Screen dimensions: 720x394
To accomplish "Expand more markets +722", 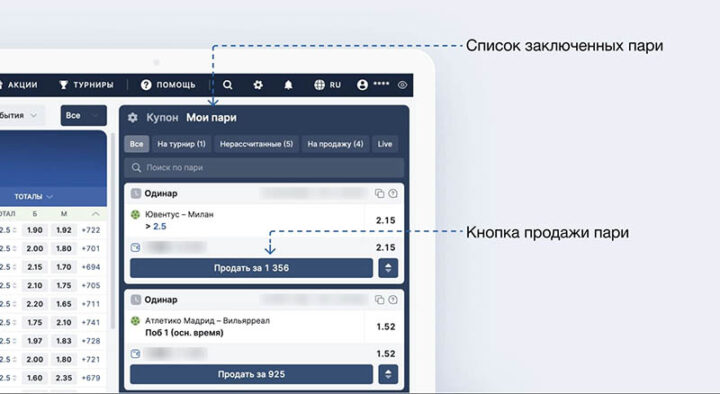I will click(90, 230).
